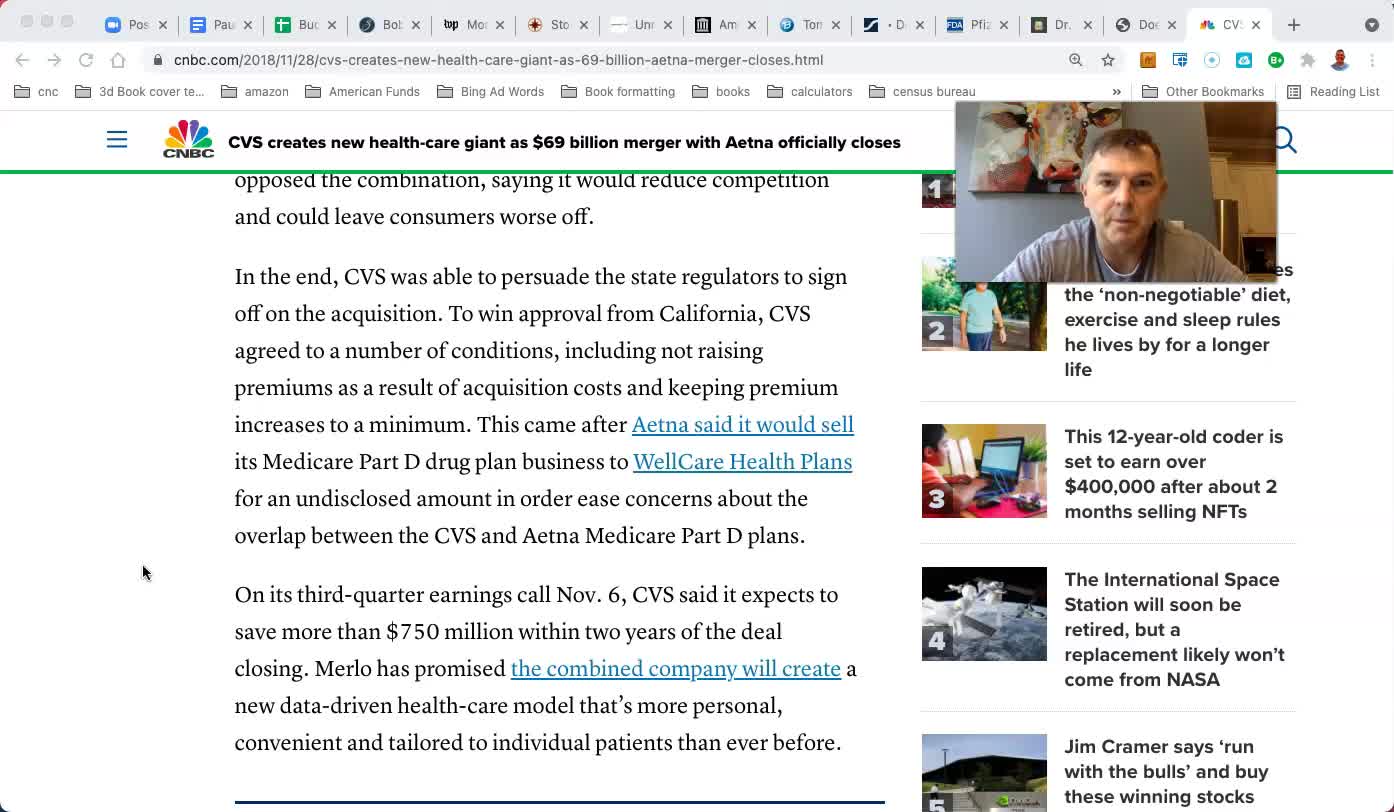Go to the browser home page

[118, 60]
